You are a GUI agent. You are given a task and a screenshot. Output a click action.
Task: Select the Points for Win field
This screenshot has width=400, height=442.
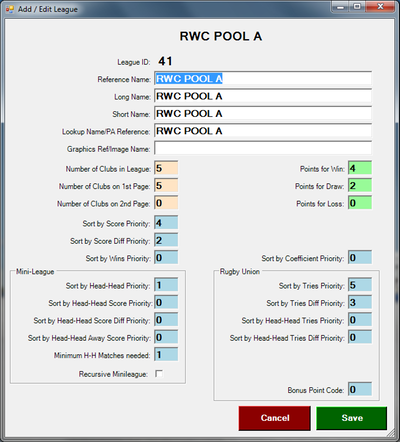(x=360, y=168)
